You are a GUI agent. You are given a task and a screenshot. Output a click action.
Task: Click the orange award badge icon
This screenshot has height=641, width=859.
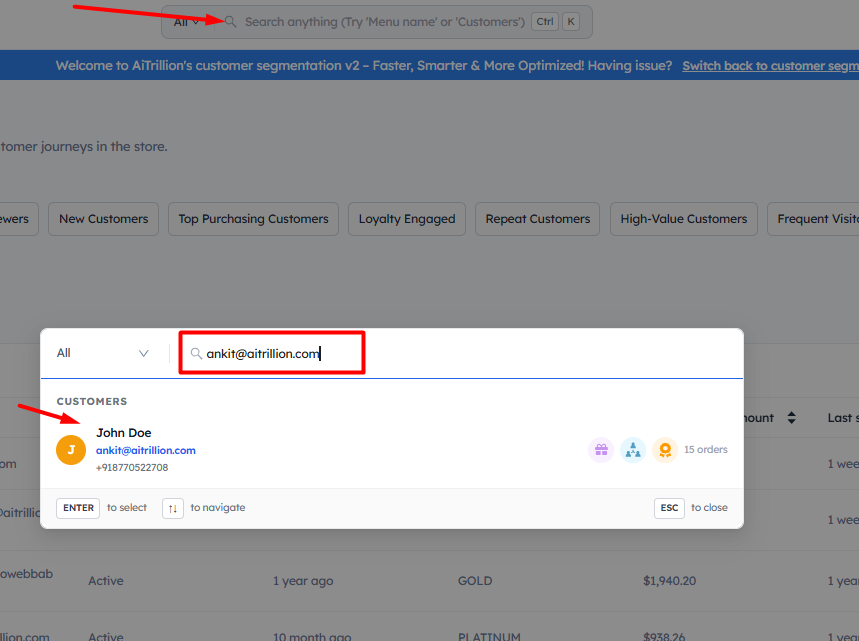pyautogui.click(x=665, y=450)
